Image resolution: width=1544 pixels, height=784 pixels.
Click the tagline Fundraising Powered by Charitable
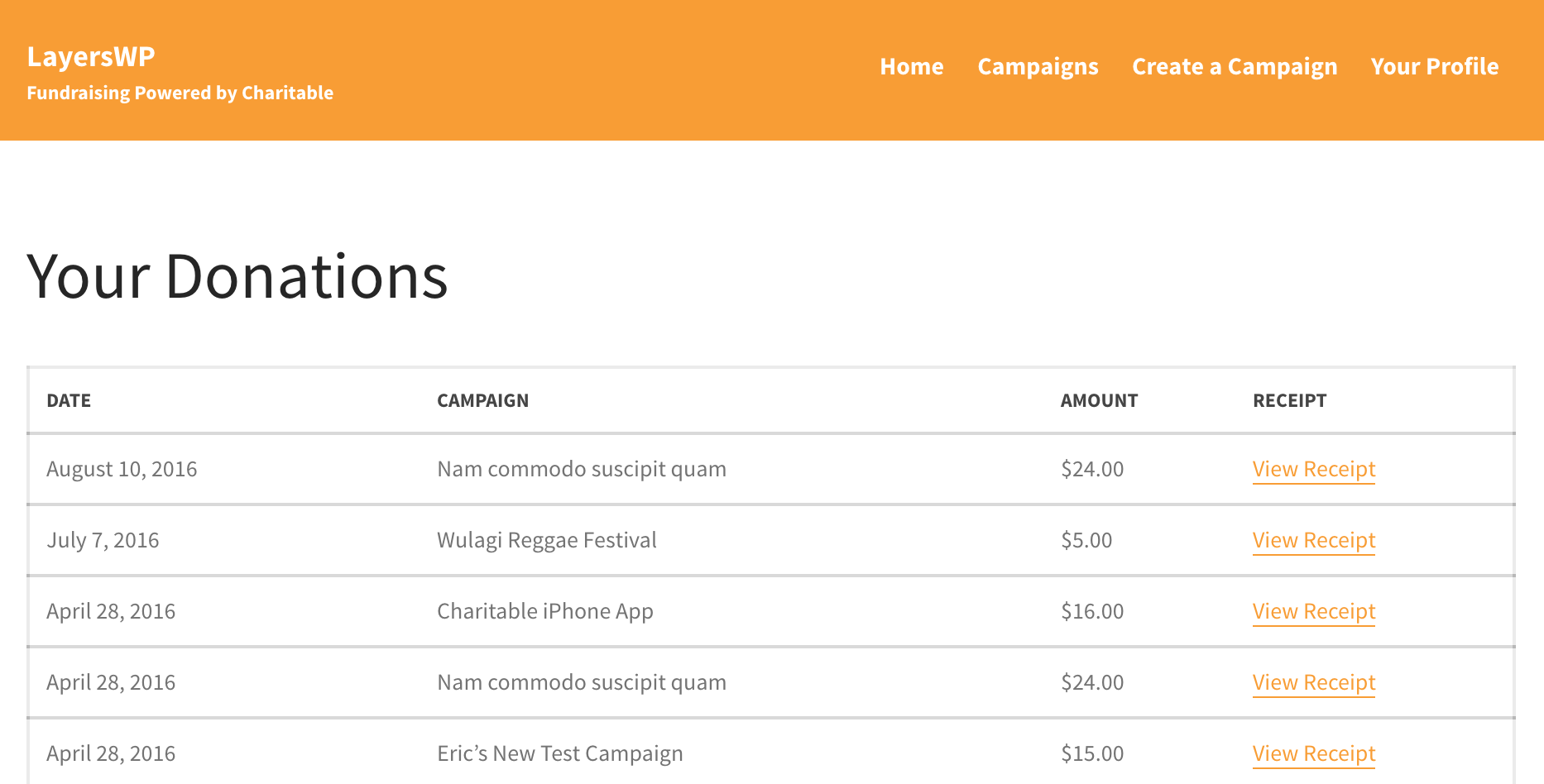coord(180,93)
